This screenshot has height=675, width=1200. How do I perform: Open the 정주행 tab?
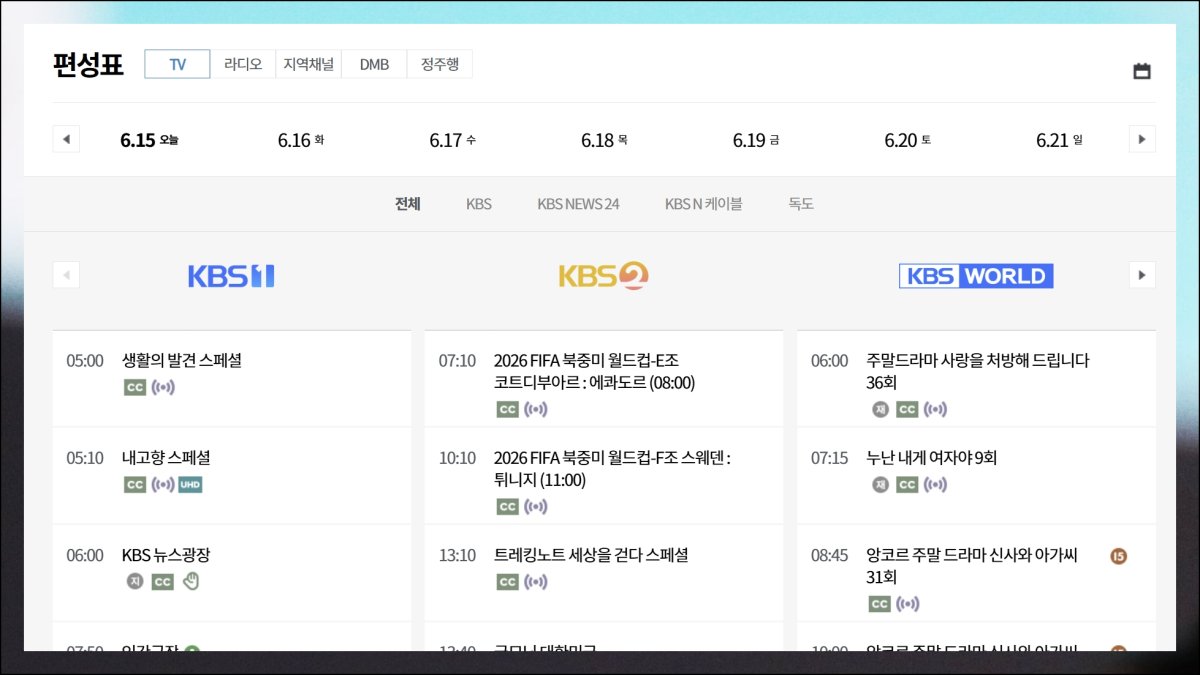pos(440,64)
